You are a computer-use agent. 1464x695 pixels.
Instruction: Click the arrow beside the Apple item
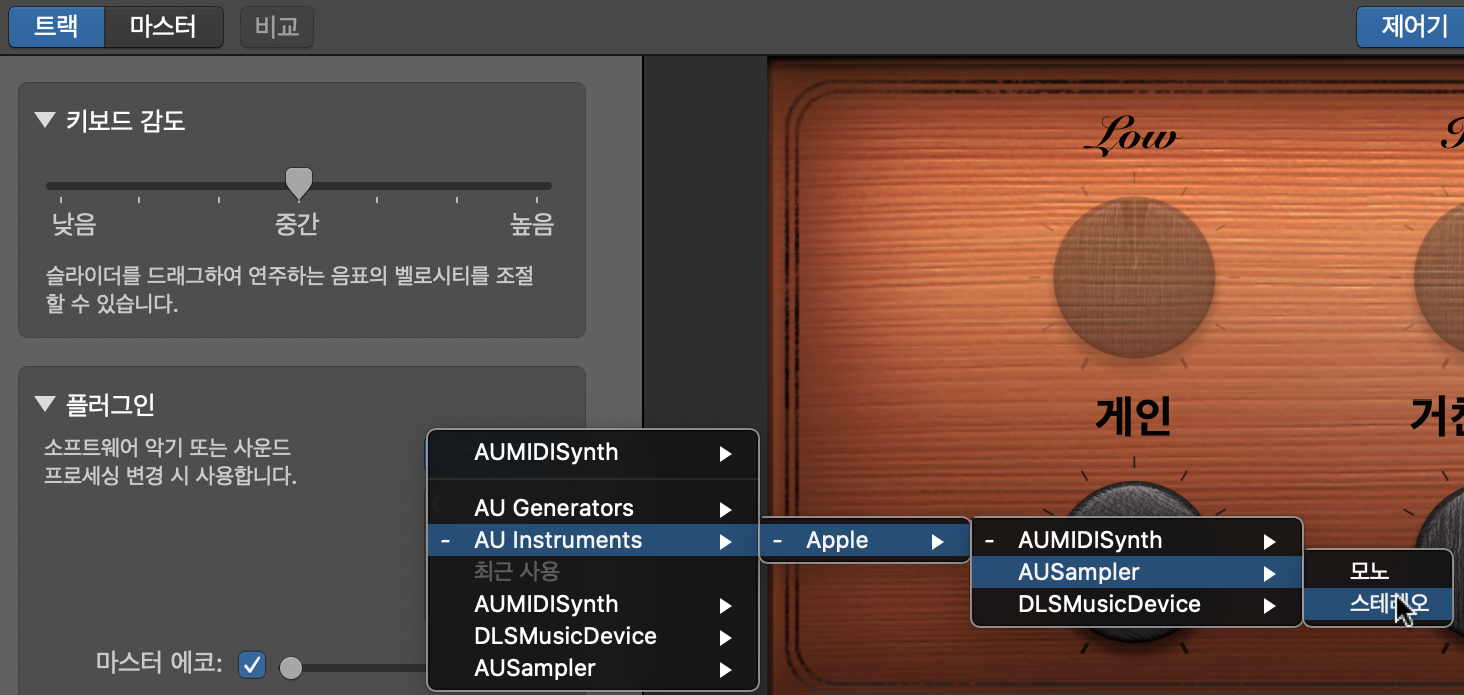tap(937, 542)
